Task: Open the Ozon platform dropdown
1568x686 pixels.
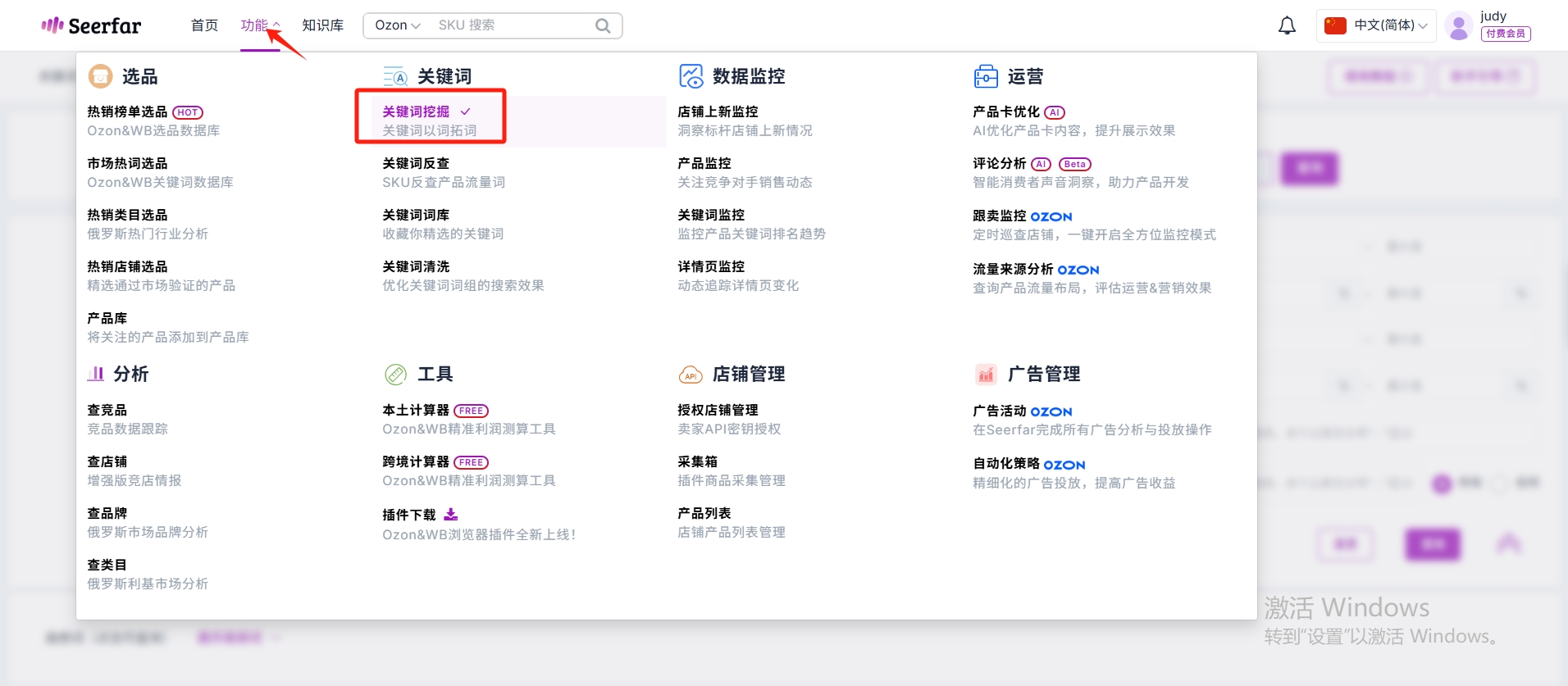Action: [398, 25]
